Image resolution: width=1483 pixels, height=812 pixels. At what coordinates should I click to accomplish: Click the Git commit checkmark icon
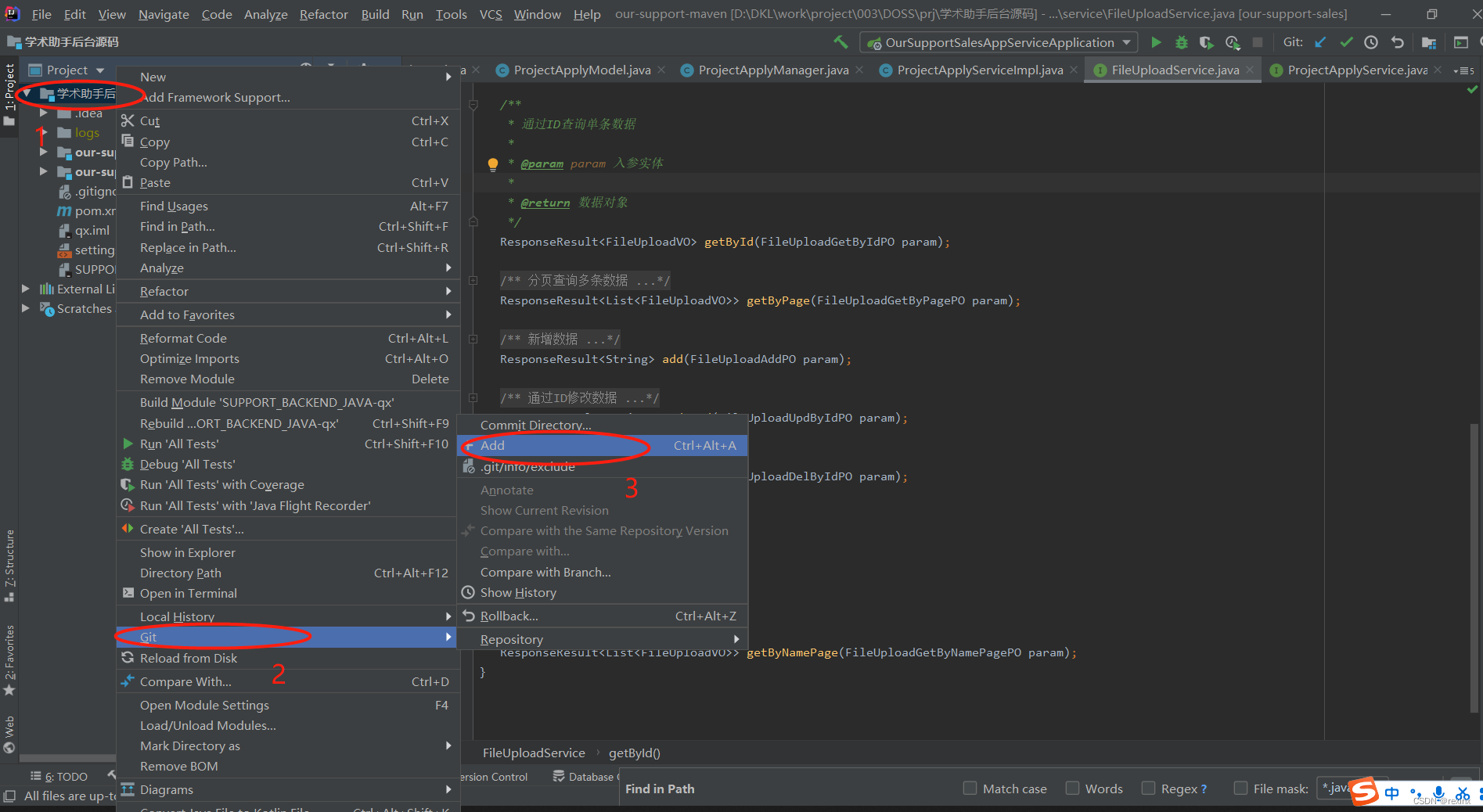(1346, 42)
